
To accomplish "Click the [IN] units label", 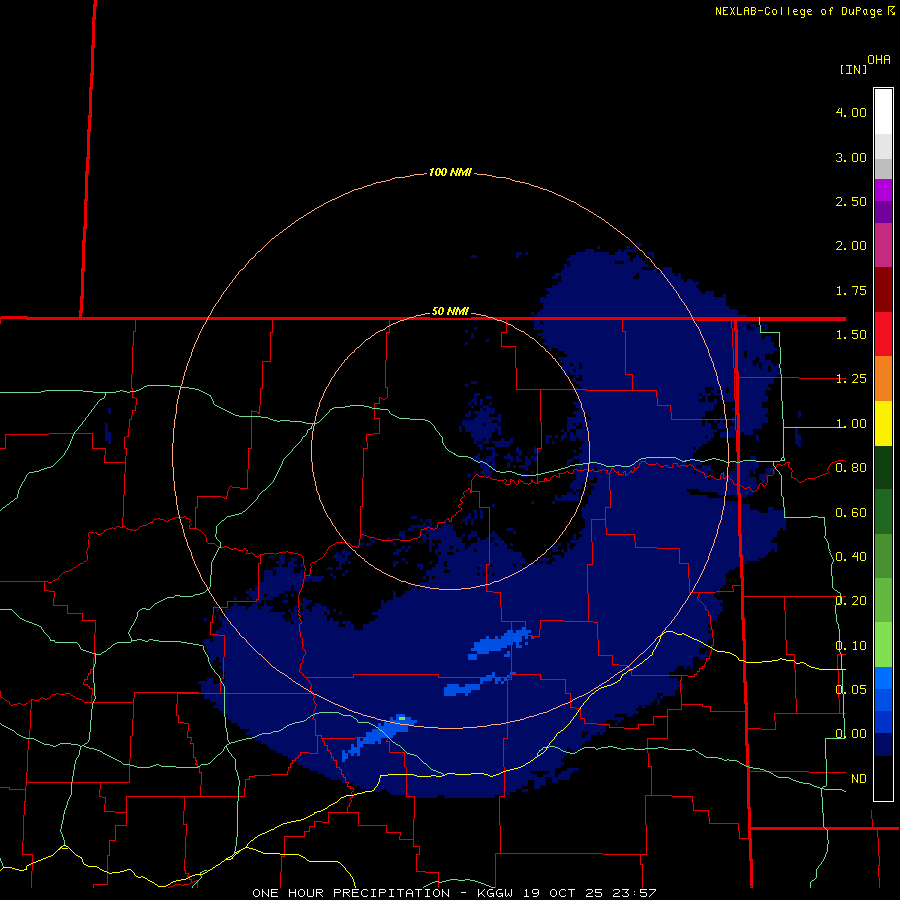I will [853, 69].
